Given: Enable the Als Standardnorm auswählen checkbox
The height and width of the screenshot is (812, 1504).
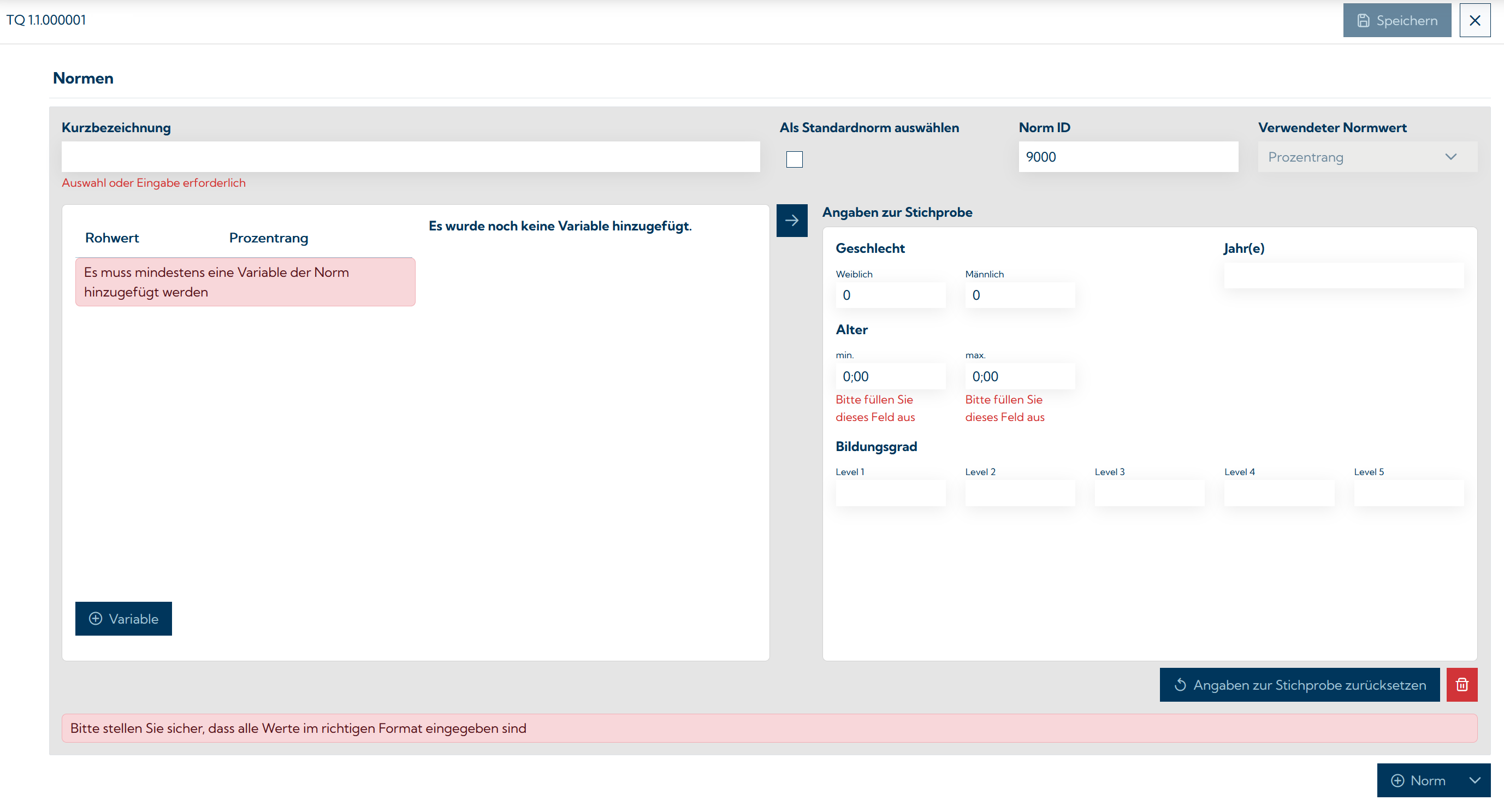Looking at the screenshot, I should pos(794,159).
